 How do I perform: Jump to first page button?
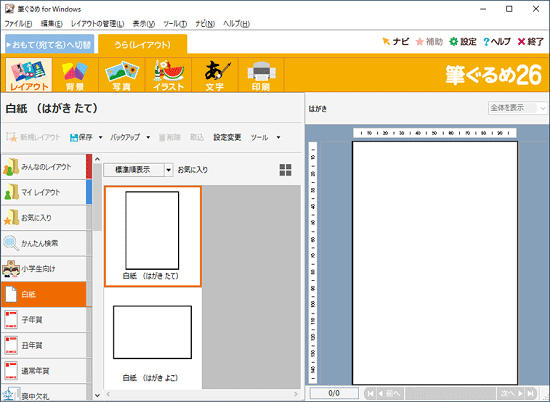[x=370, y=393]
